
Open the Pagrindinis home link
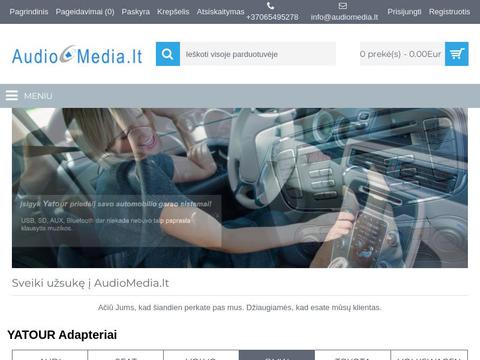coord(29,12)
